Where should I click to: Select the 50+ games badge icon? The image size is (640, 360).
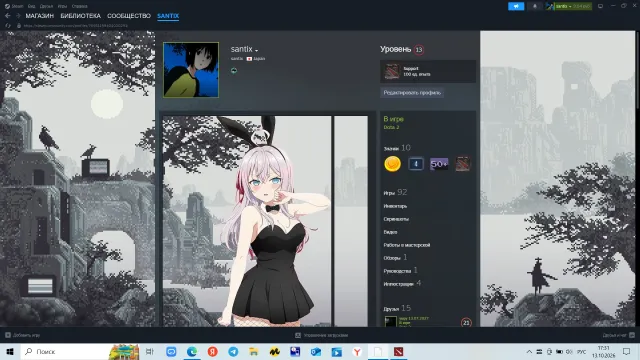pos(439,164)
